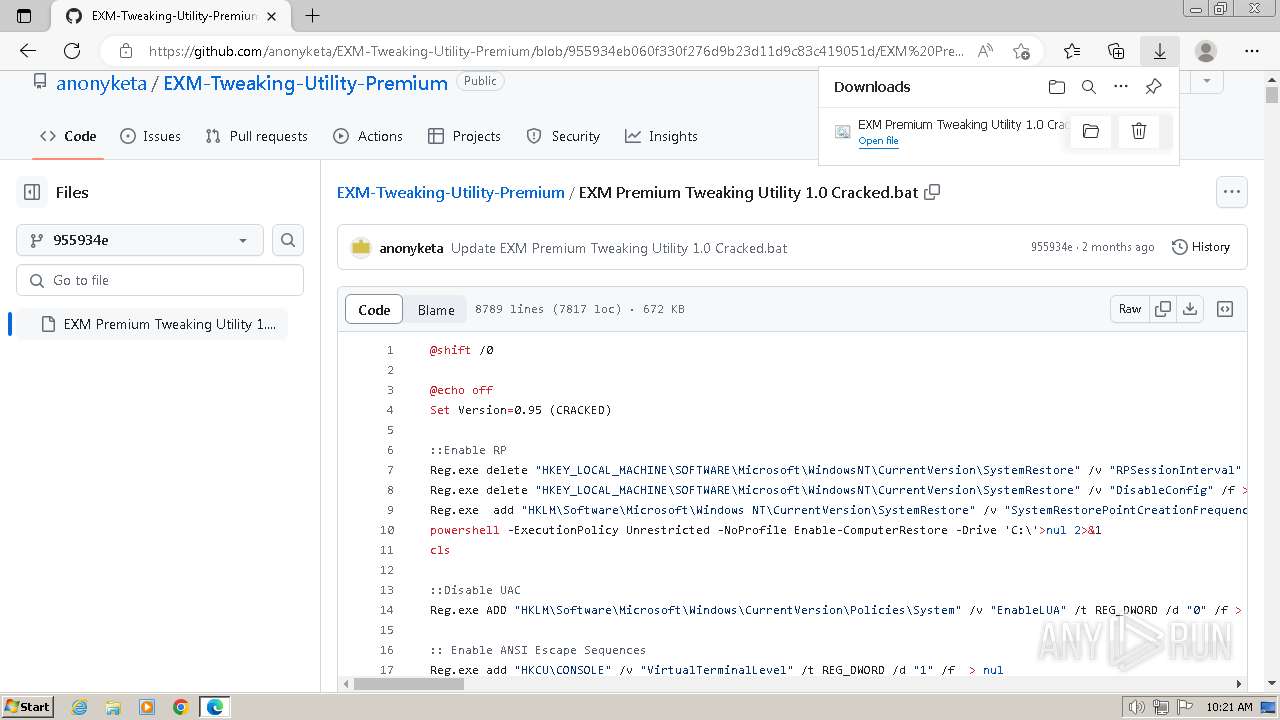
Task: Open a new browser tab
Action: (x=312, y=16)
